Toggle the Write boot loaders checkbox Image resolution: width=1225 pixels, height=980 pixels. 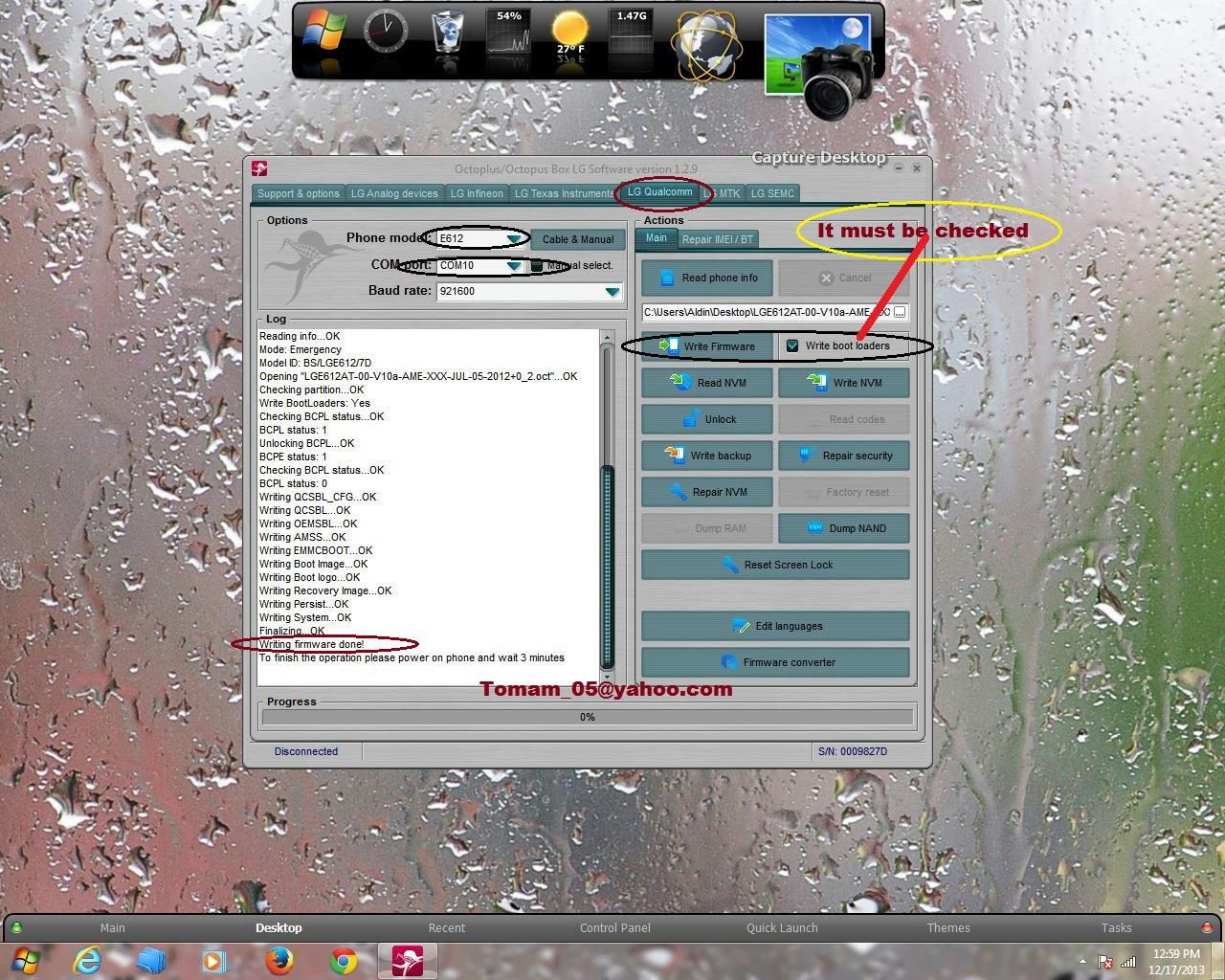click(792, 346)
